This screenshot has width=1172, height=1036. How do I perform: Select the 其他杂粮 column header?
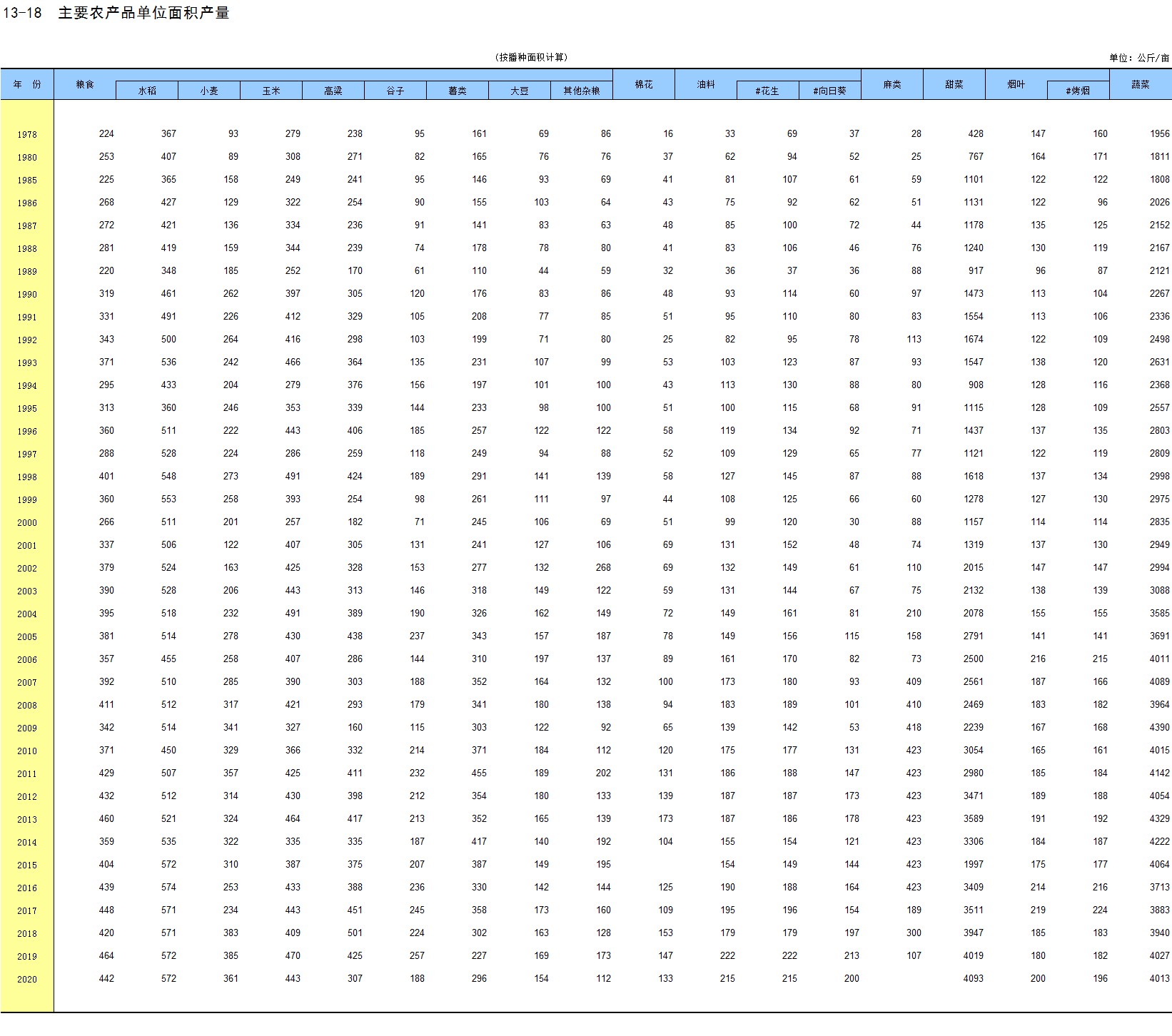coord(582,91)
